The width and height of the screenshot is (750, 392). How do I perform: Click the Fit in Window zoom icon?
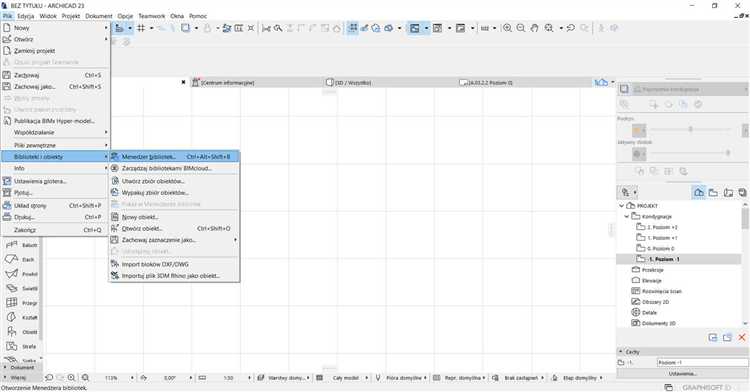(x=549, y=28)
